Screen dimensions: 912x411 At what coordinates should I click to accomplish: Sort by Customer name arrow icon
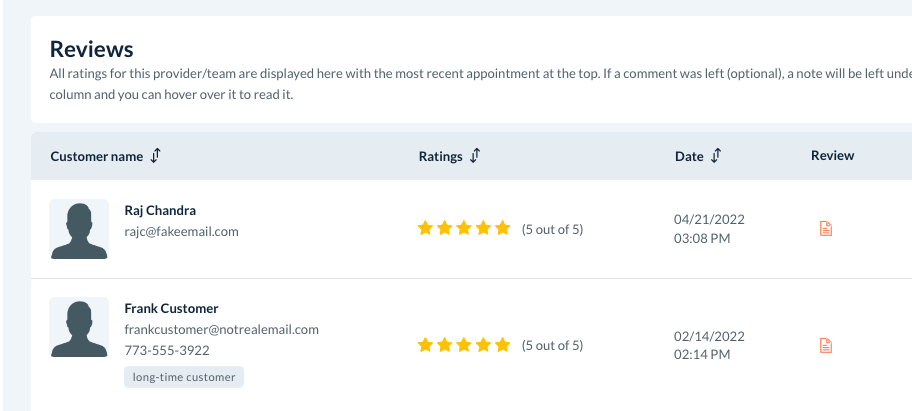[156, 156]
